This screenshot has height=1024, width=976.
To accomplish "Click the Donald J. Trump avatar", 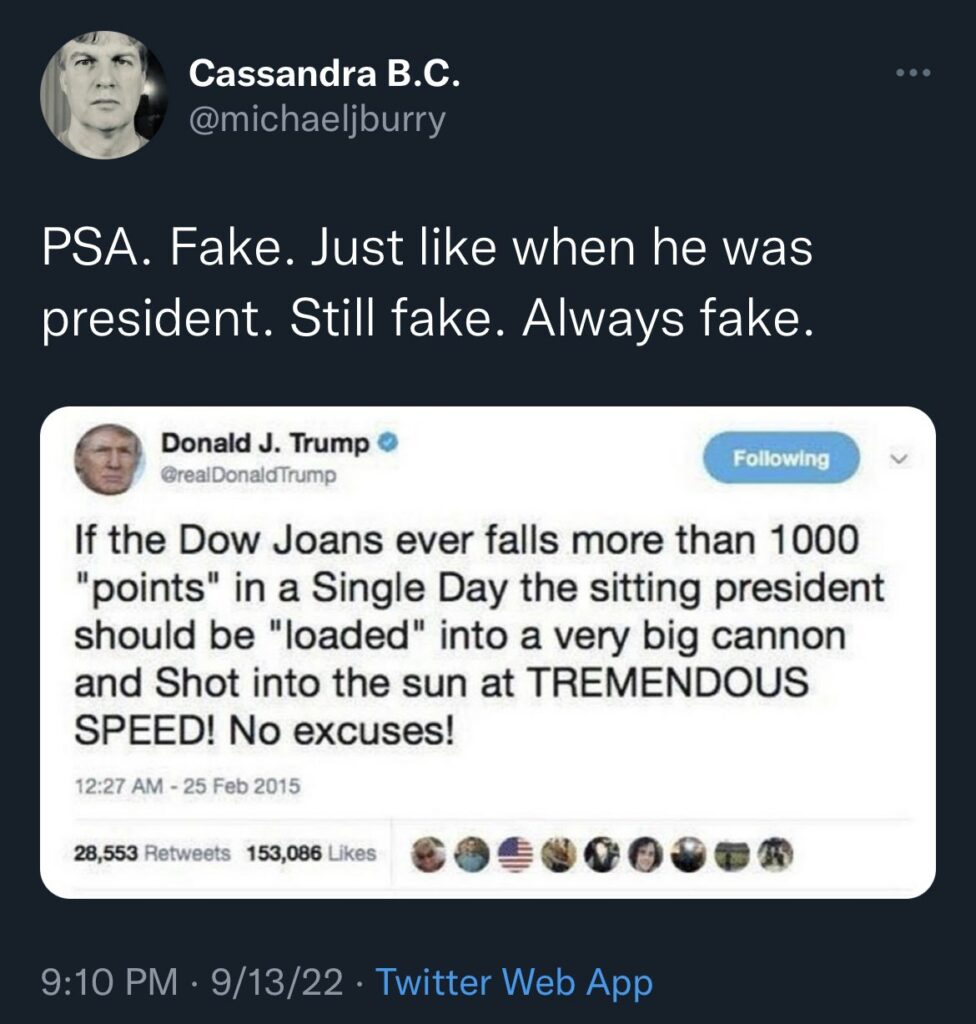I will [109, 460].
